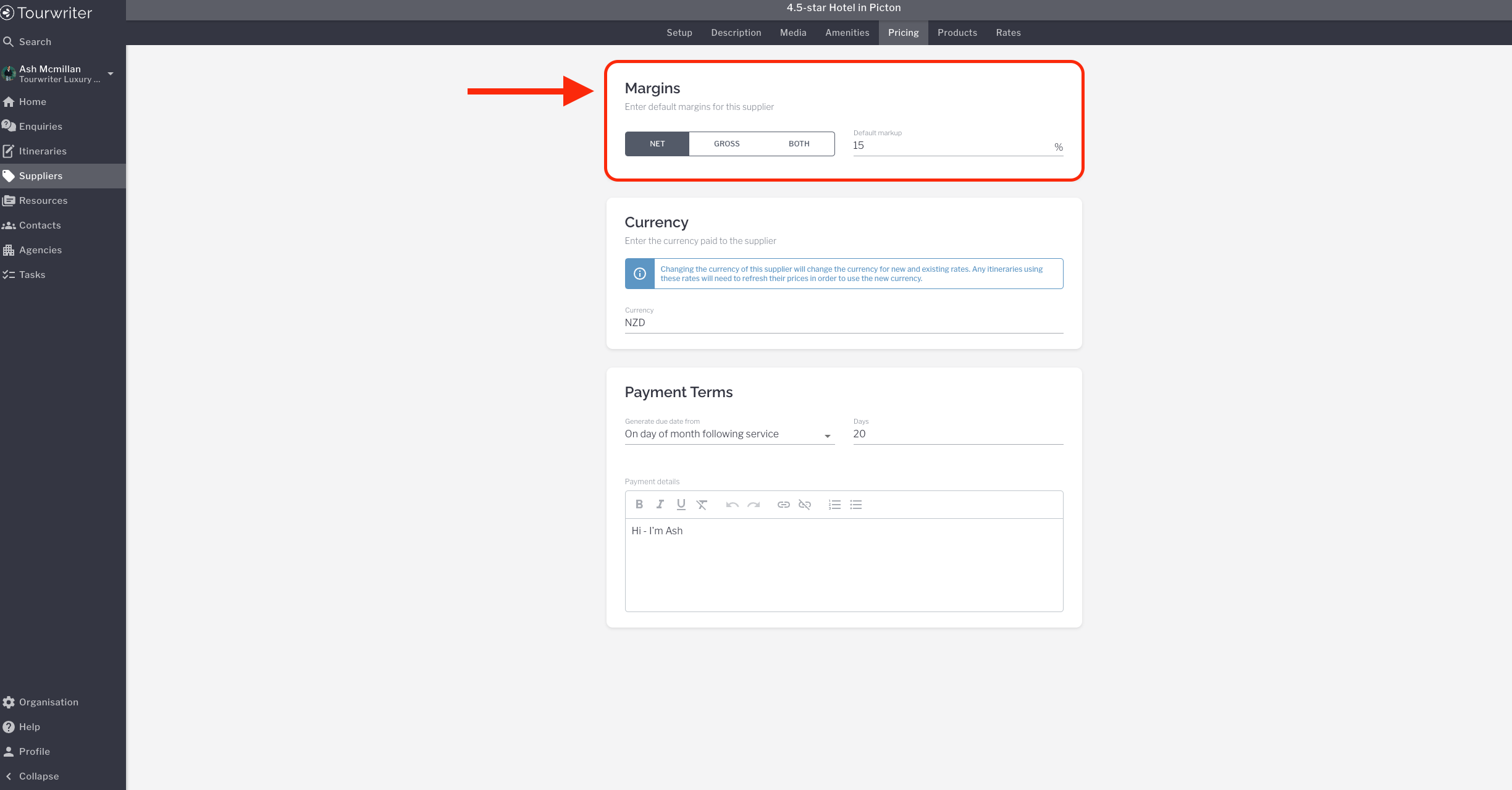1512x790 pixels.
Task: Choose the BOTH margin option
Action: click(x=799, y=144)
